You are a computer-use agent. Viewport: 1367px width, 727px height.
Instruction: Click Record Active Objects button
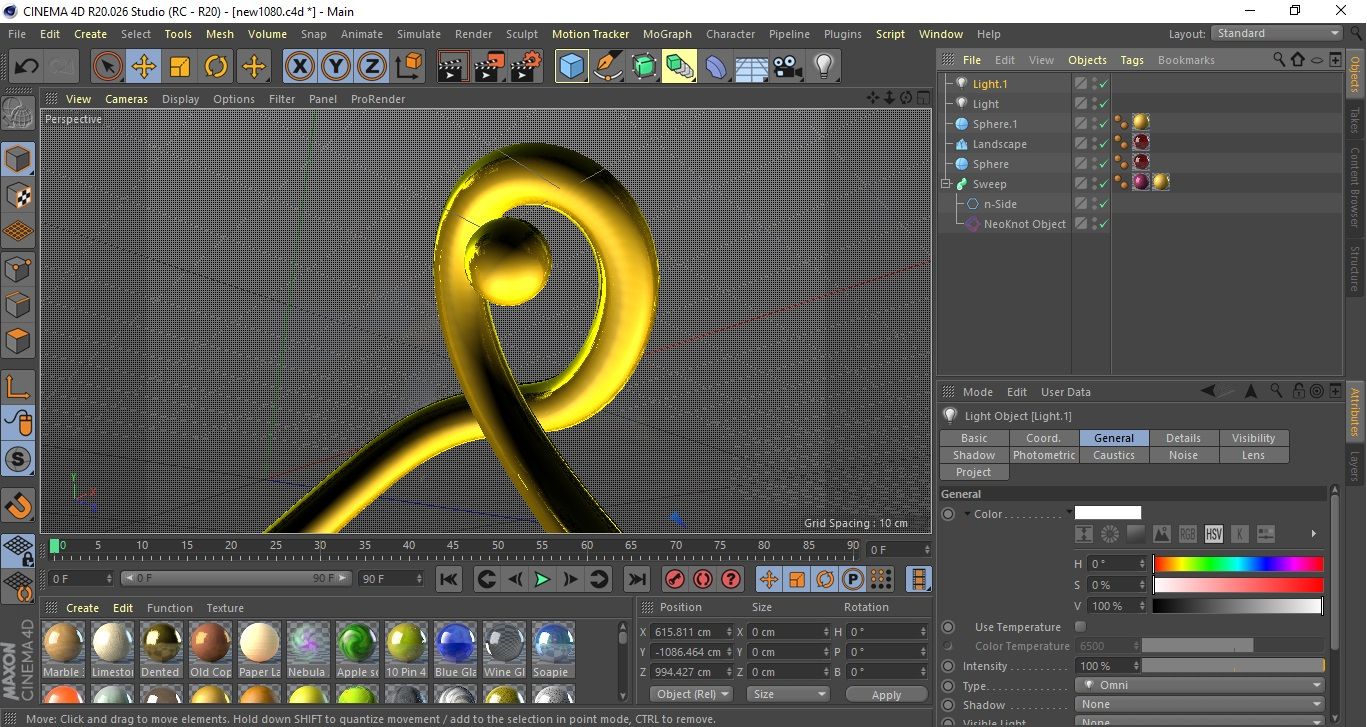coord(675,579)
